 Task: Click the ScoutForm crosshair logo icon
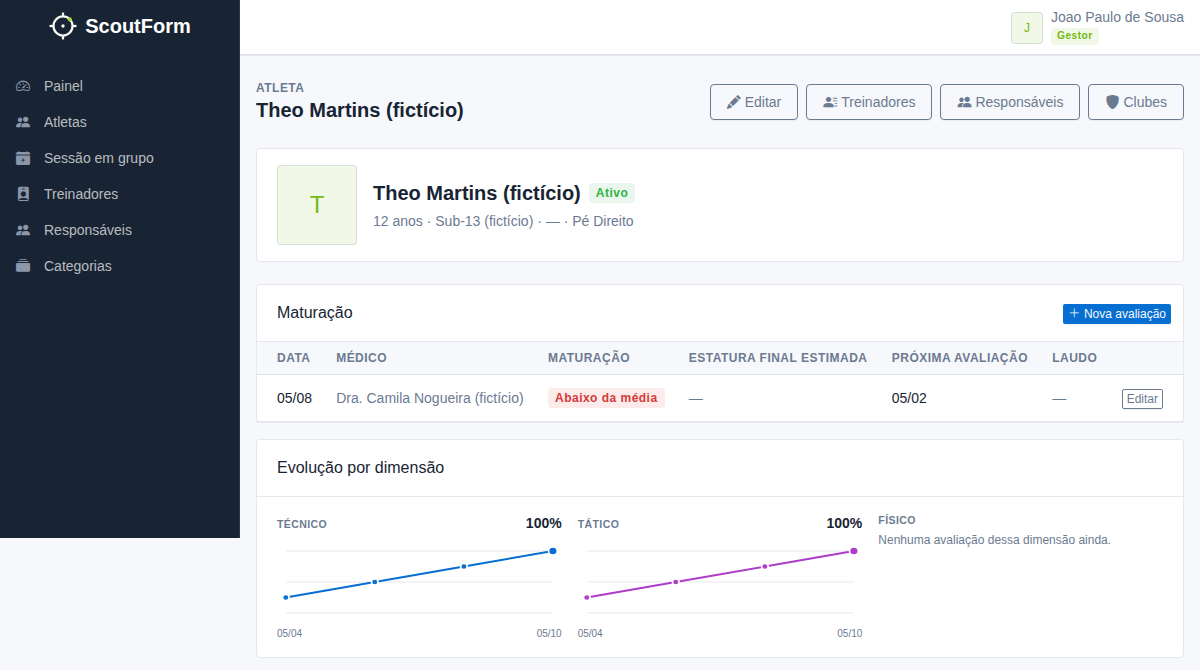(63, 26)
